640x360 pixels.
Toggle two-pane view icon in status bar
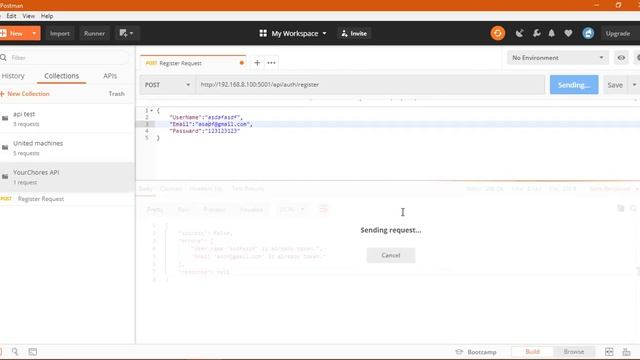point(609,352)
